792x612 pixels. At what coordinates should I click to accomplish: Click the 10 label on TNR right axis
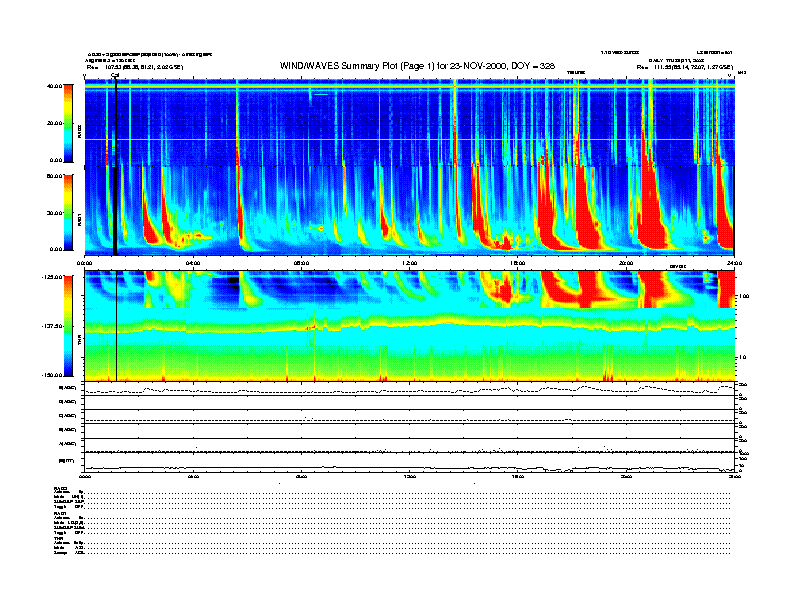[743, 357]
